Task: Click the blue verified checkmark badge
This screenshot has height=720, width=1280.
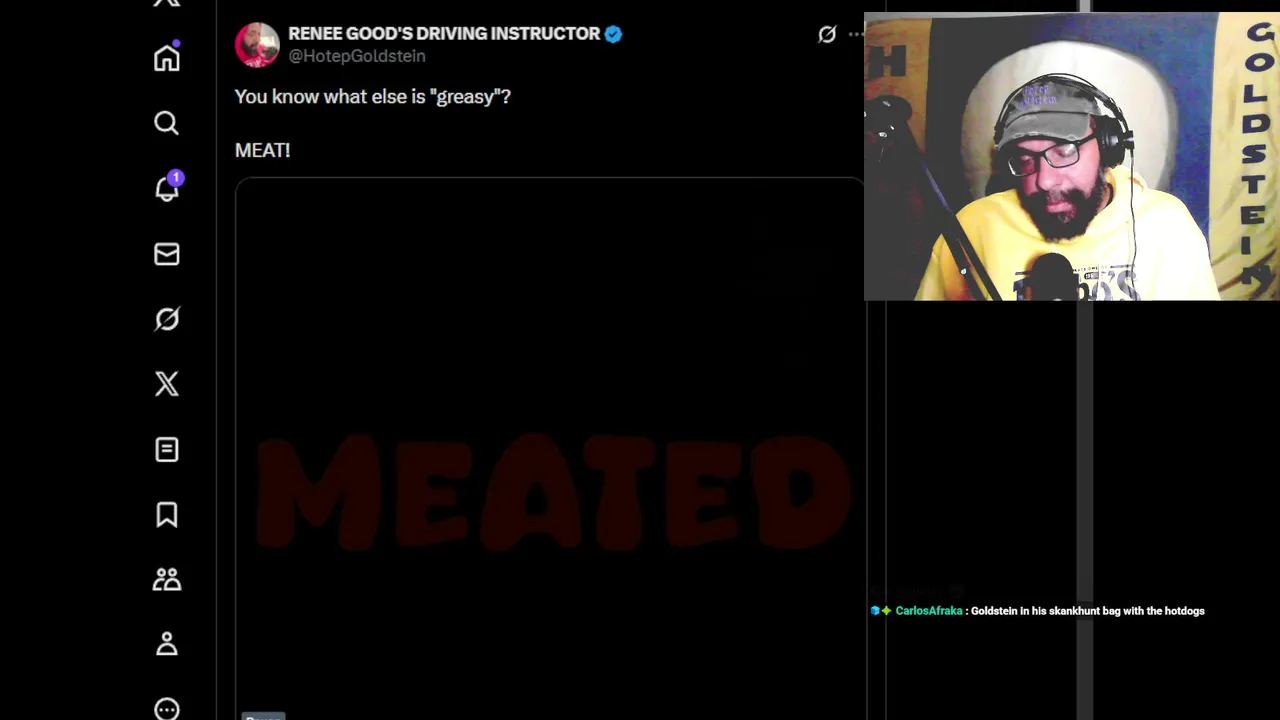Action: click(613, 34)
